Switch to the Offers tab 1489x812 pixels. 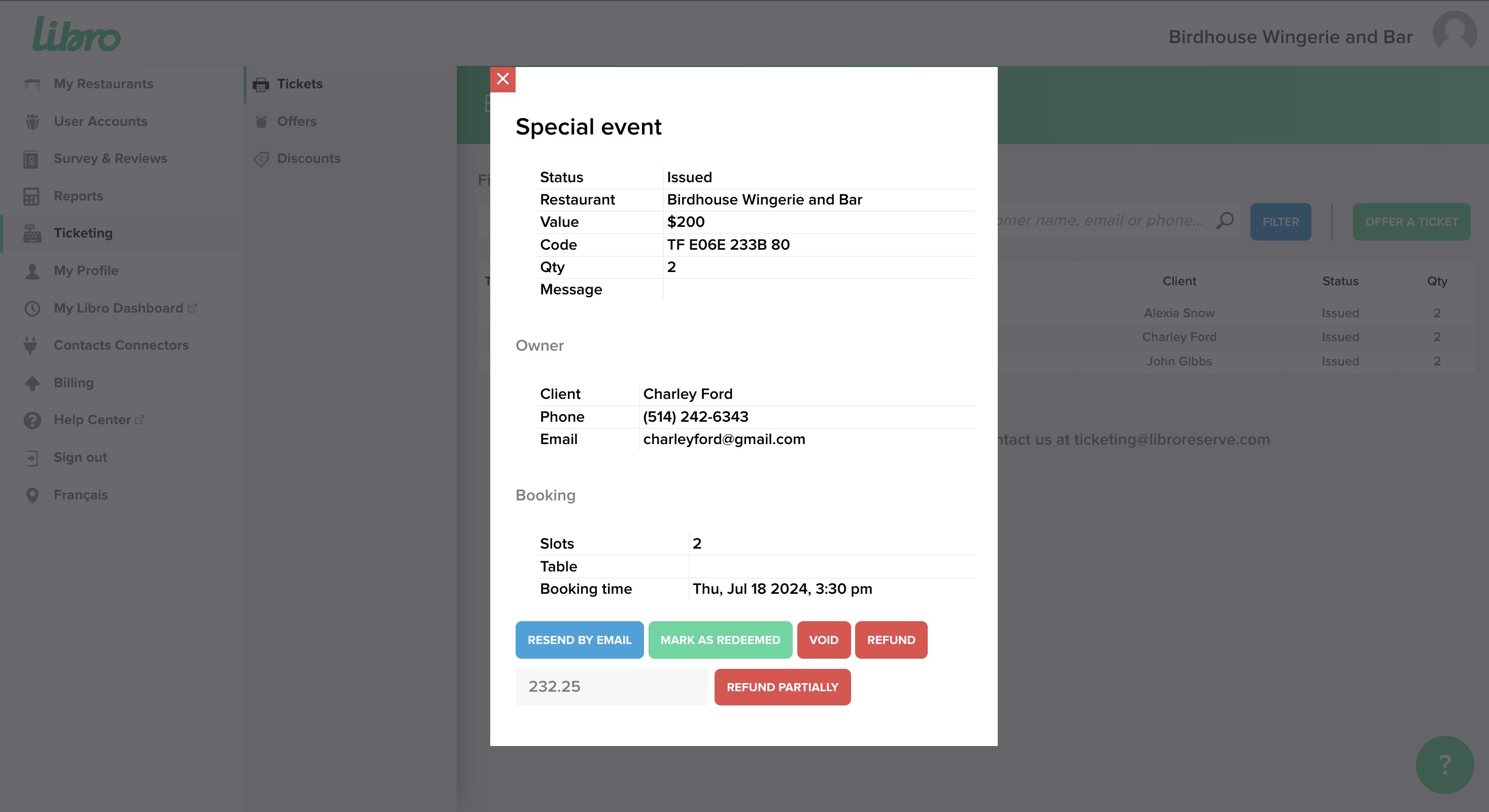pyautogui.click(x=296, y=121)
